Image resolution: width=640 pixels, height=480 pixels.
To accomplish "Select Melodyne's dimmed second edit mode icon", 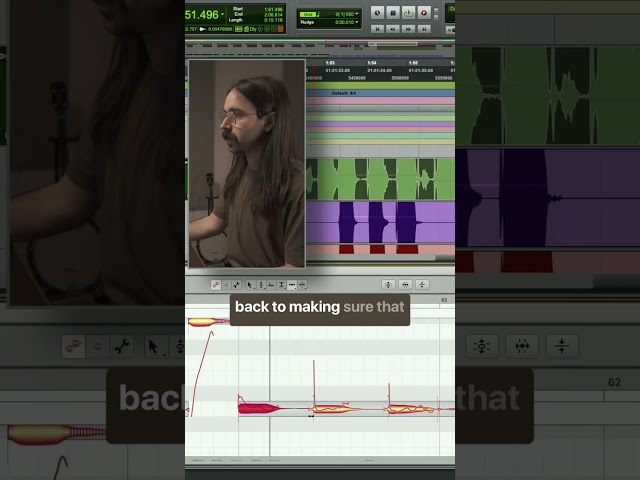I will click(226, 284).
